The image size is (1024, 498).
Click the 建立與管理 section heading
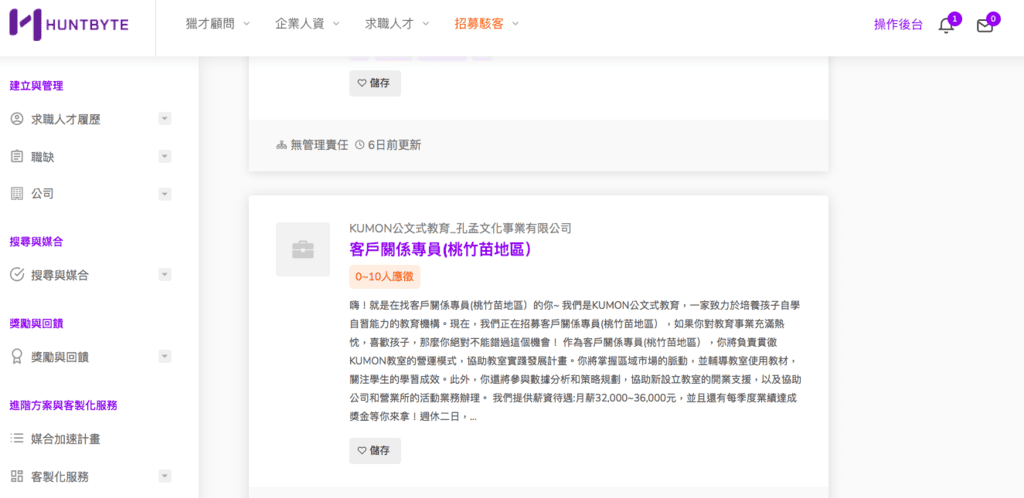37,86
